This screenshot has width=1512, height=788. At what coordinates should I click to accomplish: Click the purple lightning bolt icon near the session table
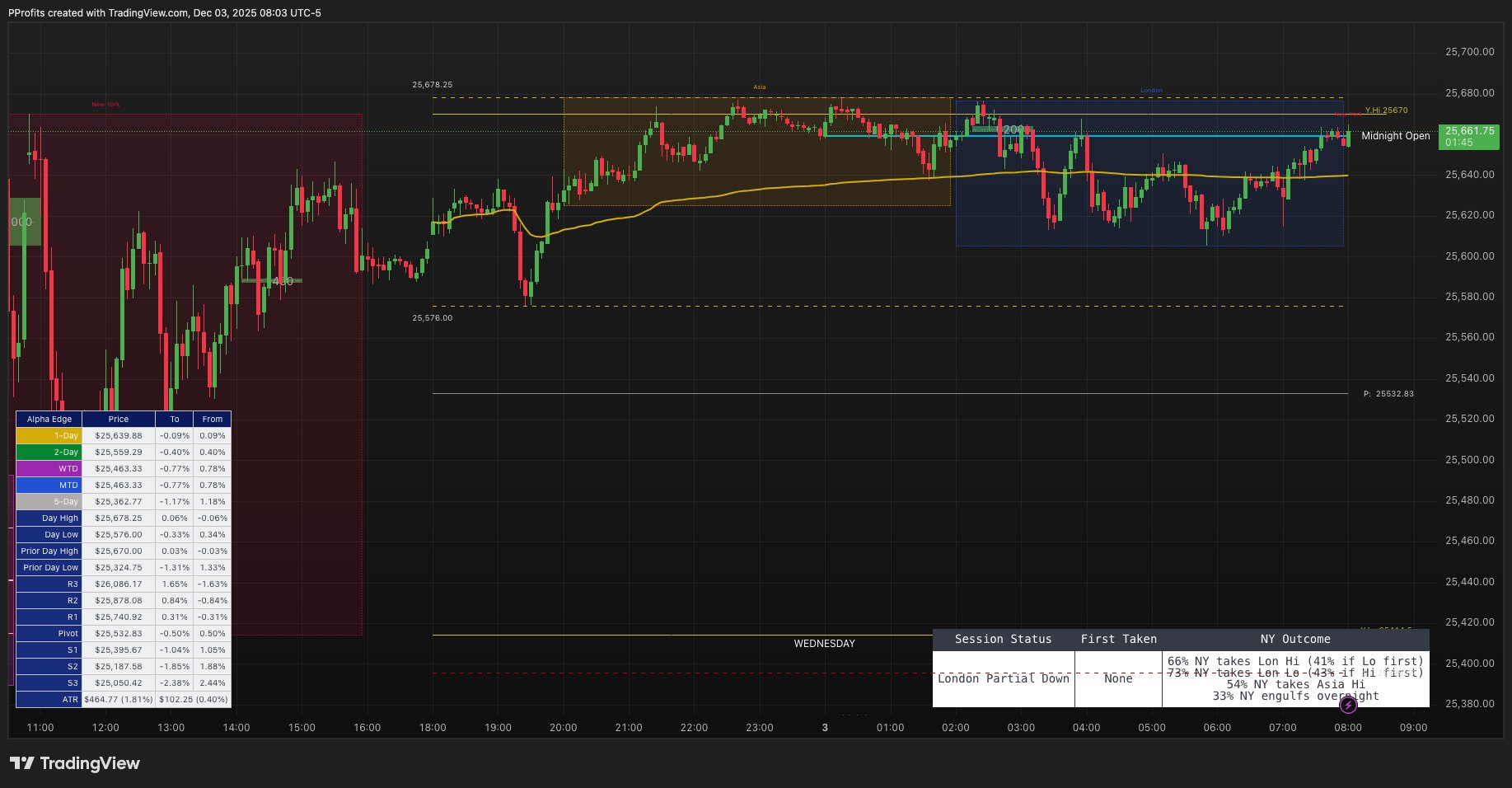click(1349, 704)
